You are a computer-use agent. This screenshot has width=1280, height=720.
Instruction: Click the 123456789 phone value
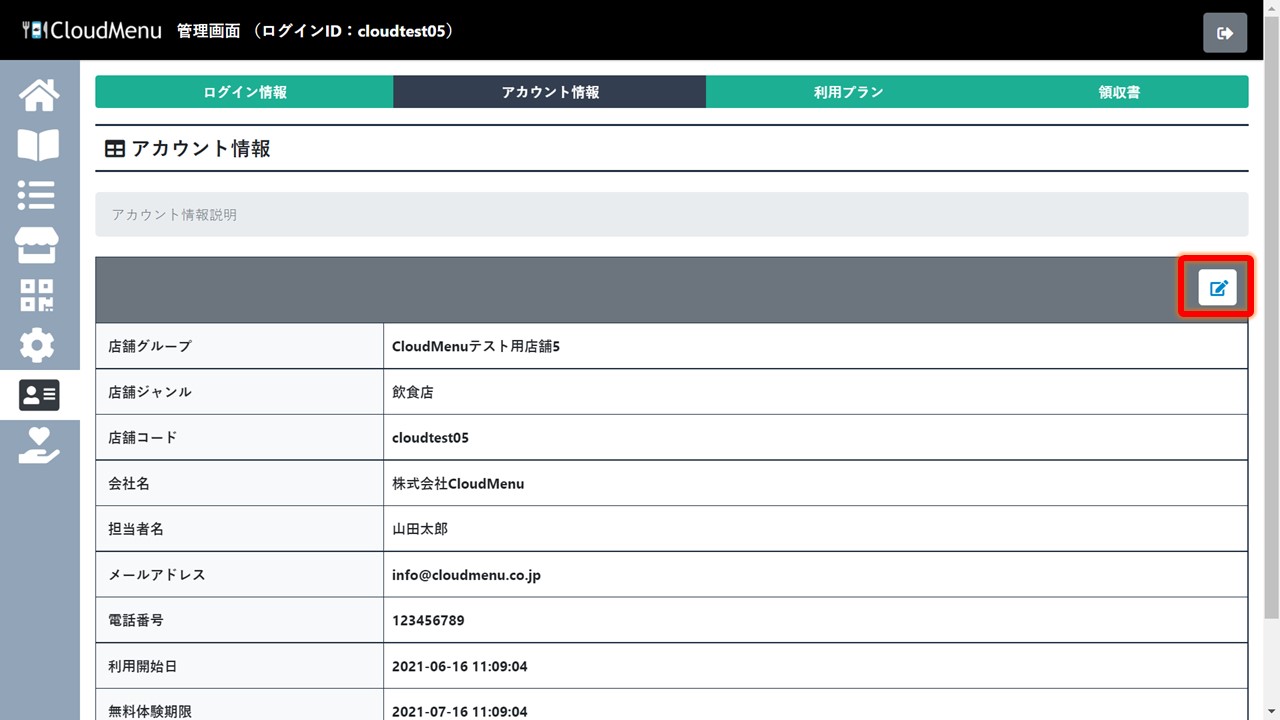tap(428, 621)
